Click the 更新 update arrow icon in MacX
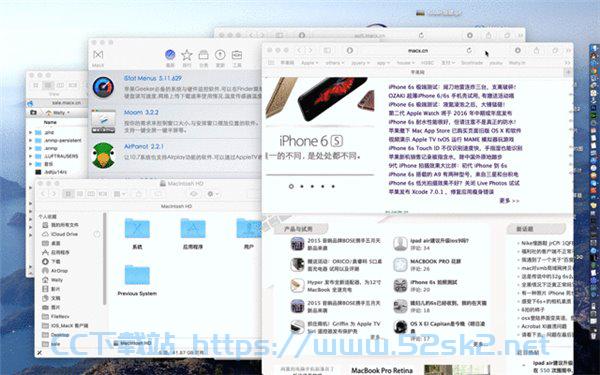600x375 pixels. 220,55
